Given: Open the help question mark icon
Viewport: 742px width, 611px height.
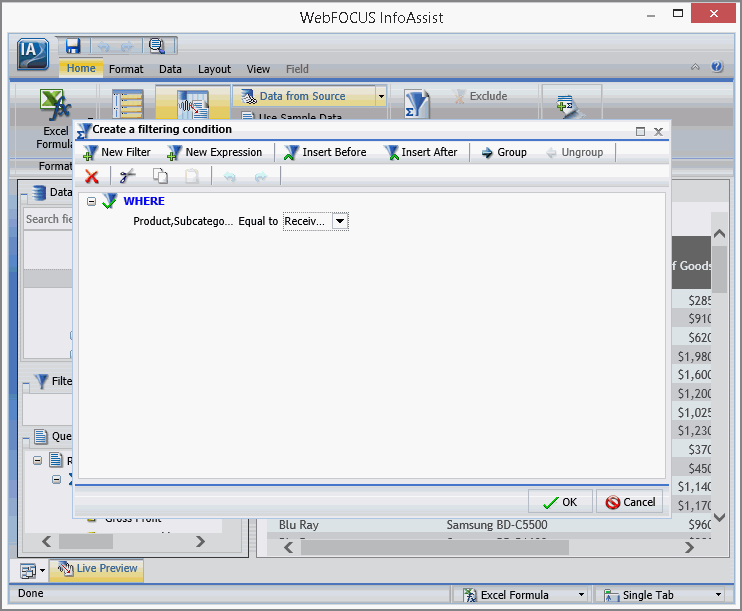Looking at the screenshot, I should [717, 67].
